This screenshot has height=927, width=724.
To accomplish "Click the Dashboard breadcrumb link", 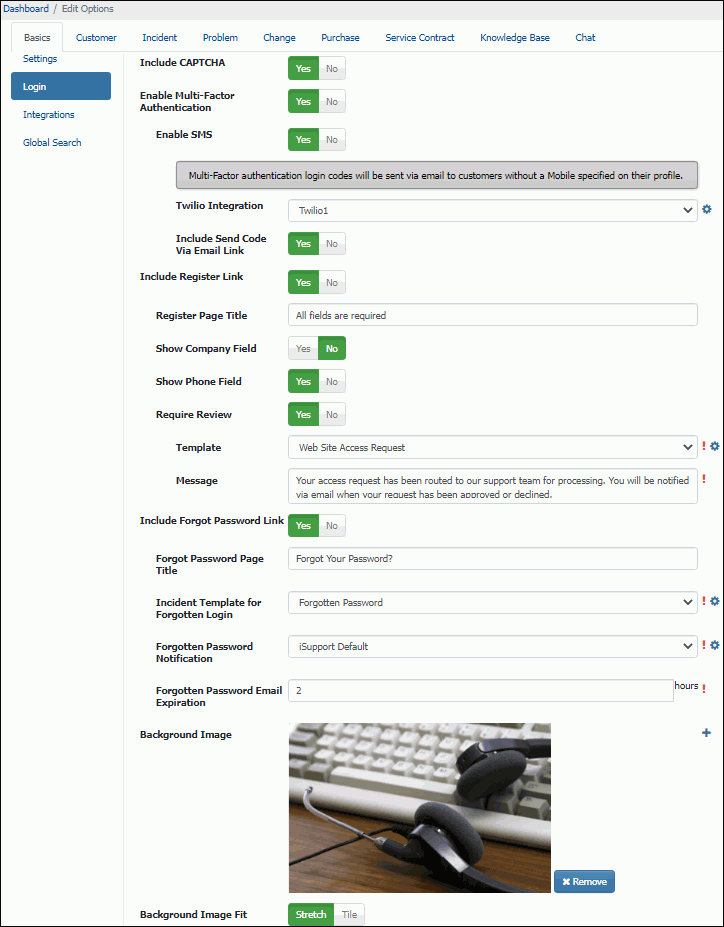I will pyautogui.click(x=26, y=9).
